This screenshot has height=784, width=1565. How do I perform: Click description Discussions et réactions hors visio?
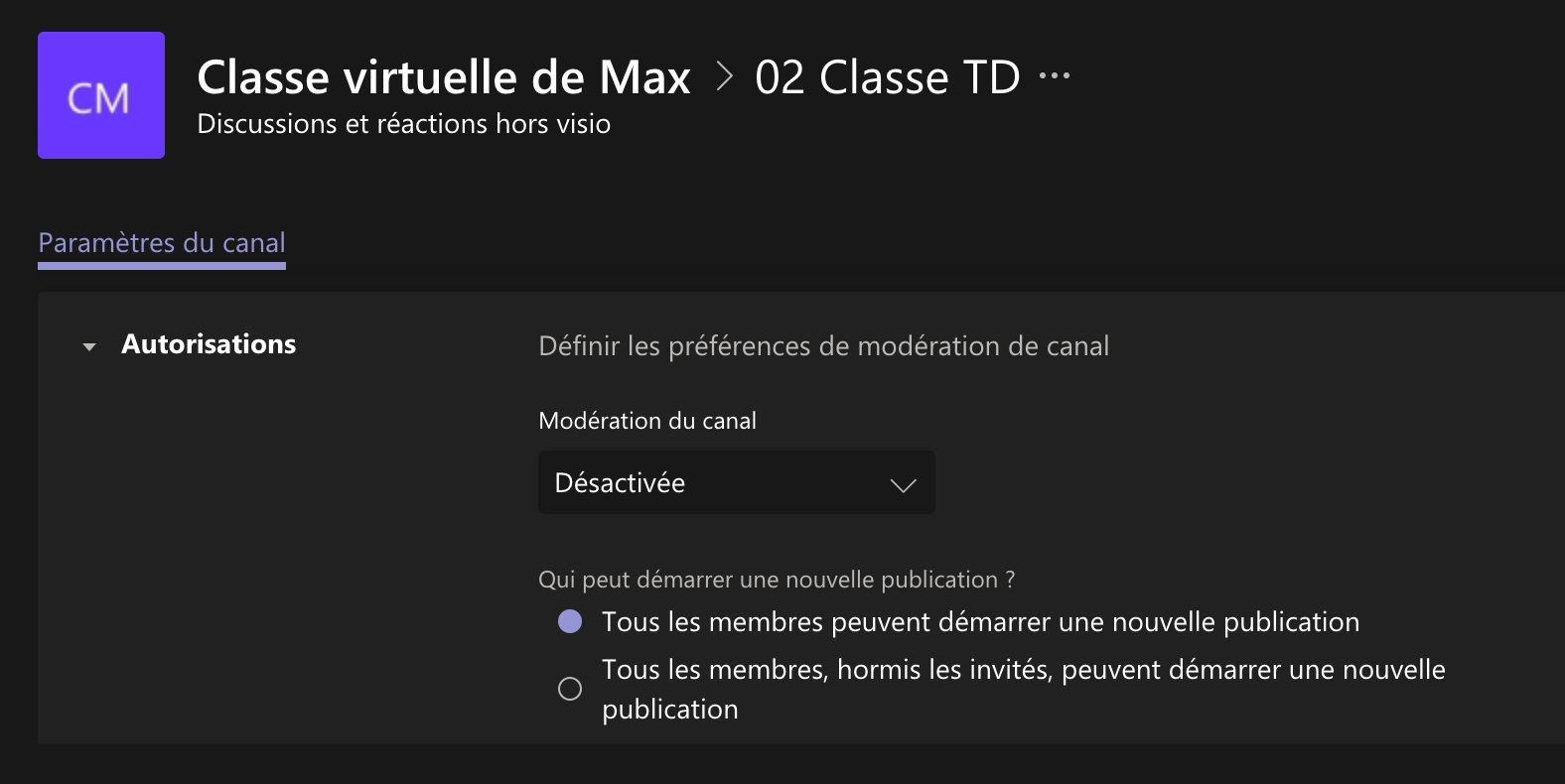(x=404, y=124)
